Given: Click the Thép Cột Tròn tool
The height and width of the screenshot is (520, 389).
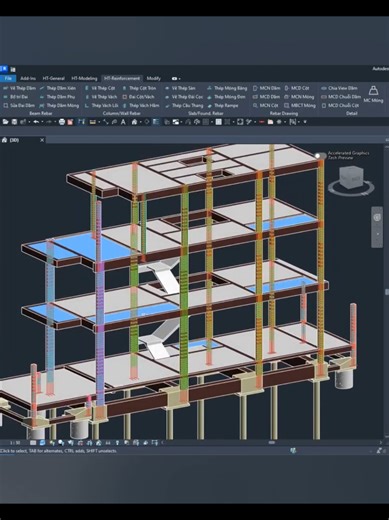Looking at the screenshot, I should coord(139,88).
